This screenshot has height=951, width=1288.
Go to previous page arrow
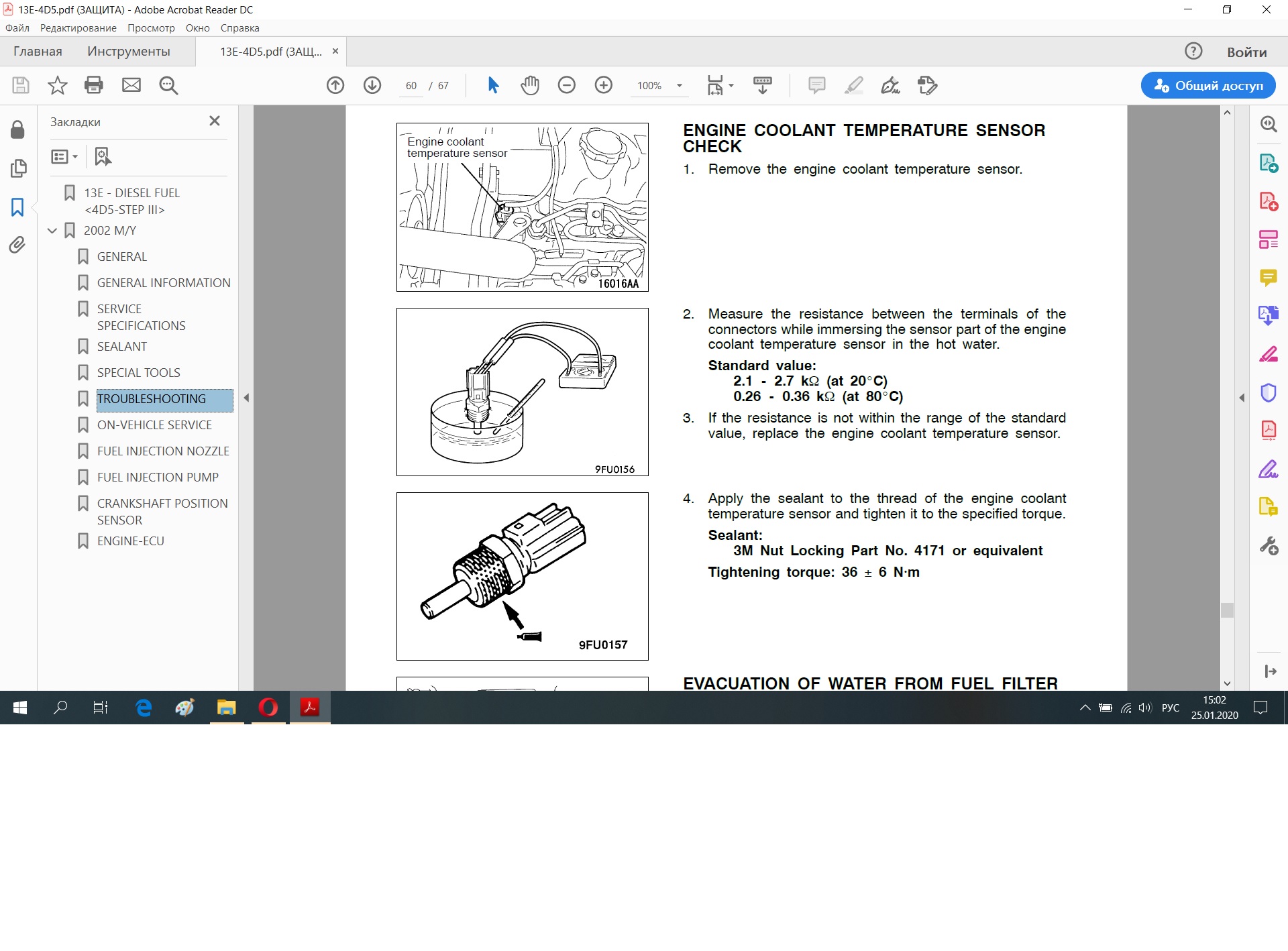coord(335,85)
